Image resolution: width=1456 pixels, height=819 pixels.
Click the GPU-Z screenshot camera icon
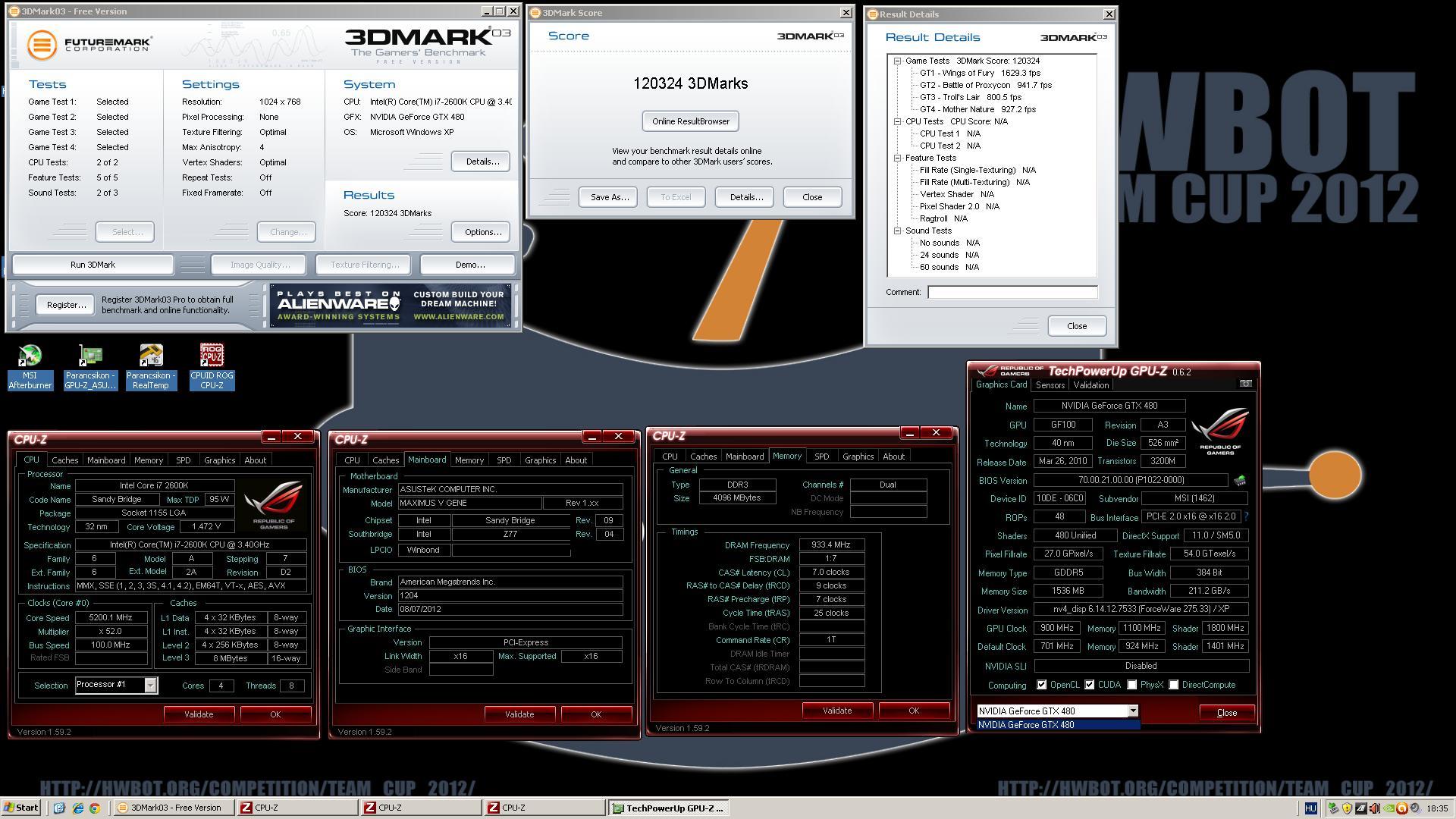(1245, 384)
